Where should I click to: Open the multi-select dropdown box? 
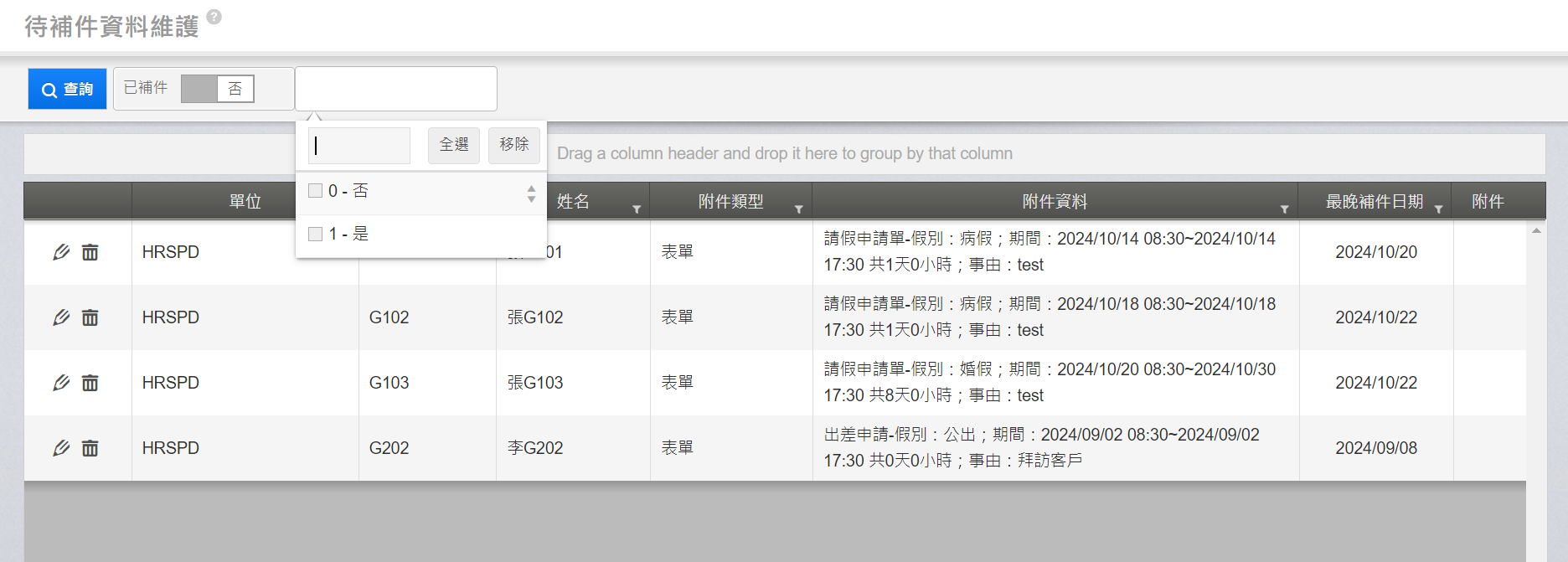[x=395, y=89]
